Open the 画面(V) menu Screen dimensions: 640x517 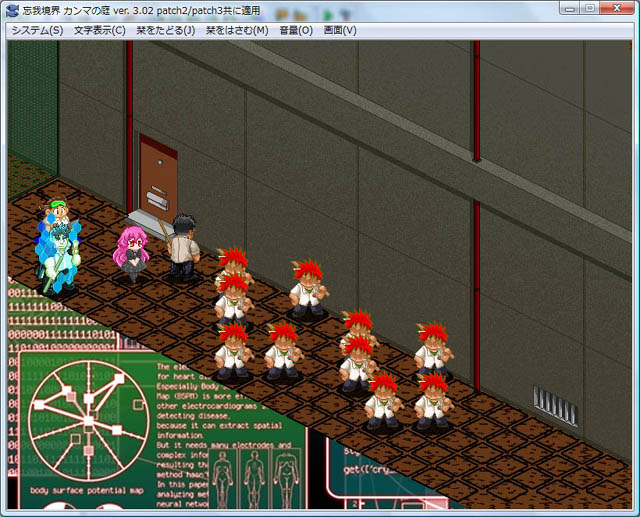click(340, 31)
